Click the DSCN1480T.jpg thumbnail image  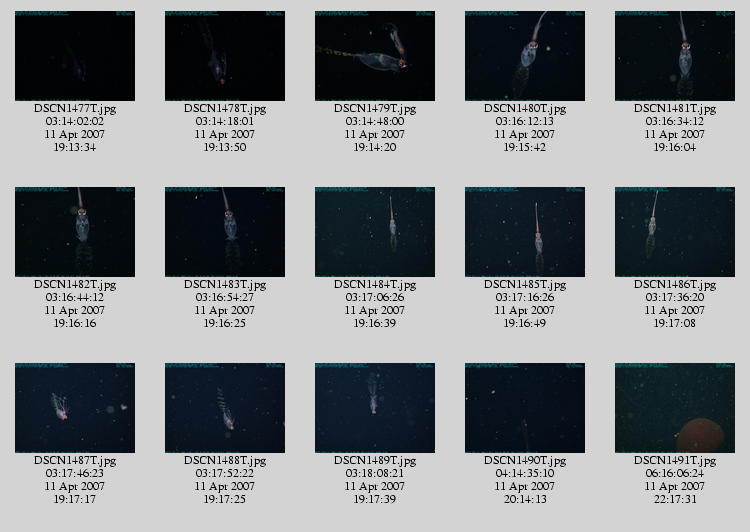coord(525,56)
